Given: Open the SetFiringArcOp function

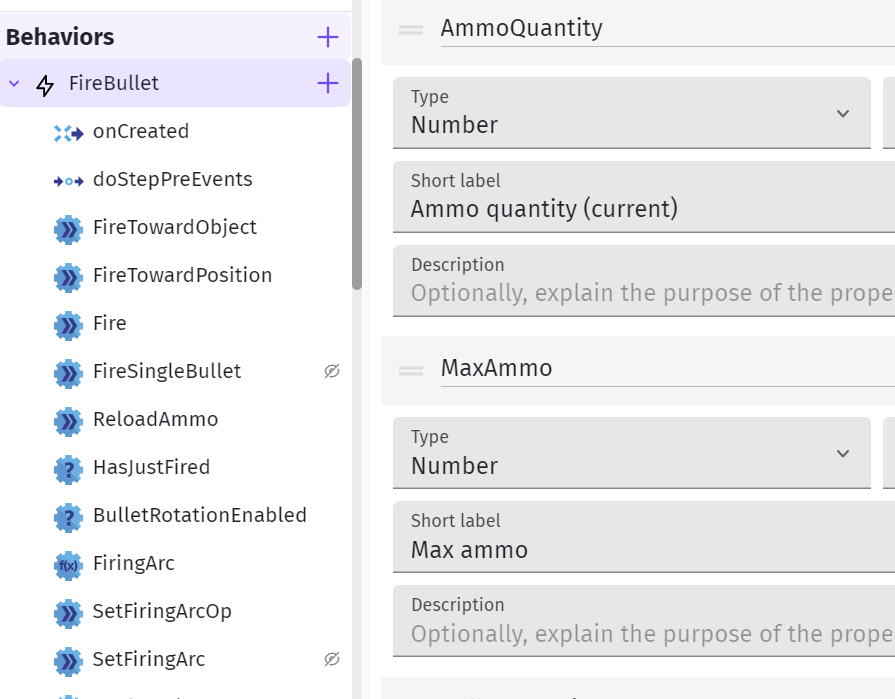Looking at the screenshot, I should pyautogui.click(x=162, y=611).
